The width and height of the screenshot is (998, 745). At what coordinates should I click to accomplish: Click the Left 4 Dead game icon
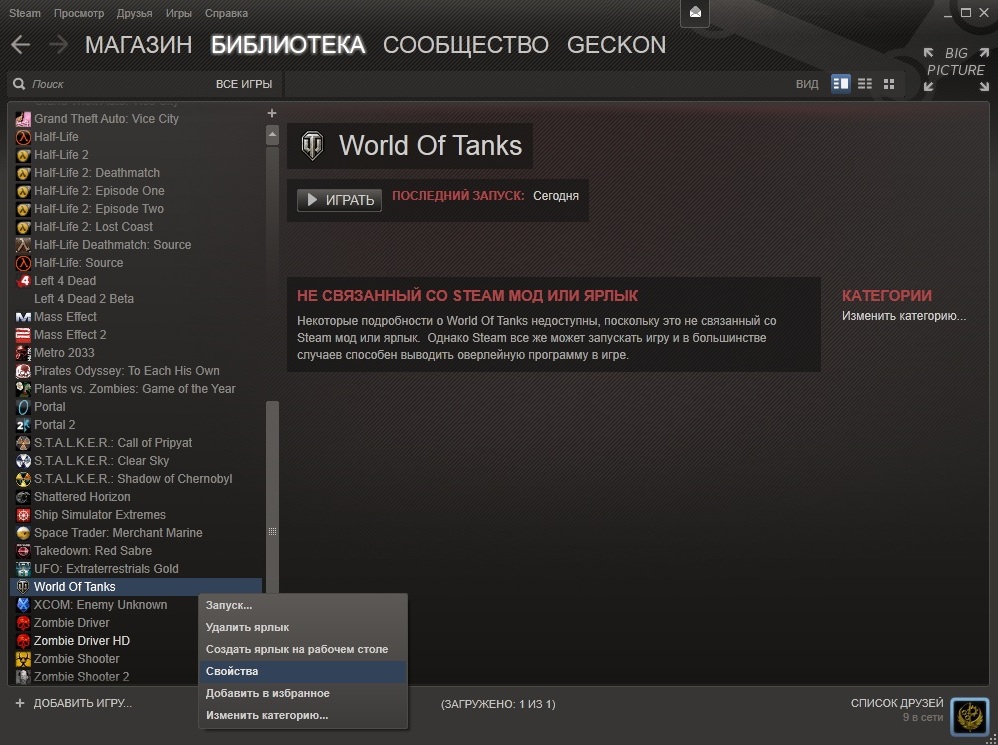23,281
